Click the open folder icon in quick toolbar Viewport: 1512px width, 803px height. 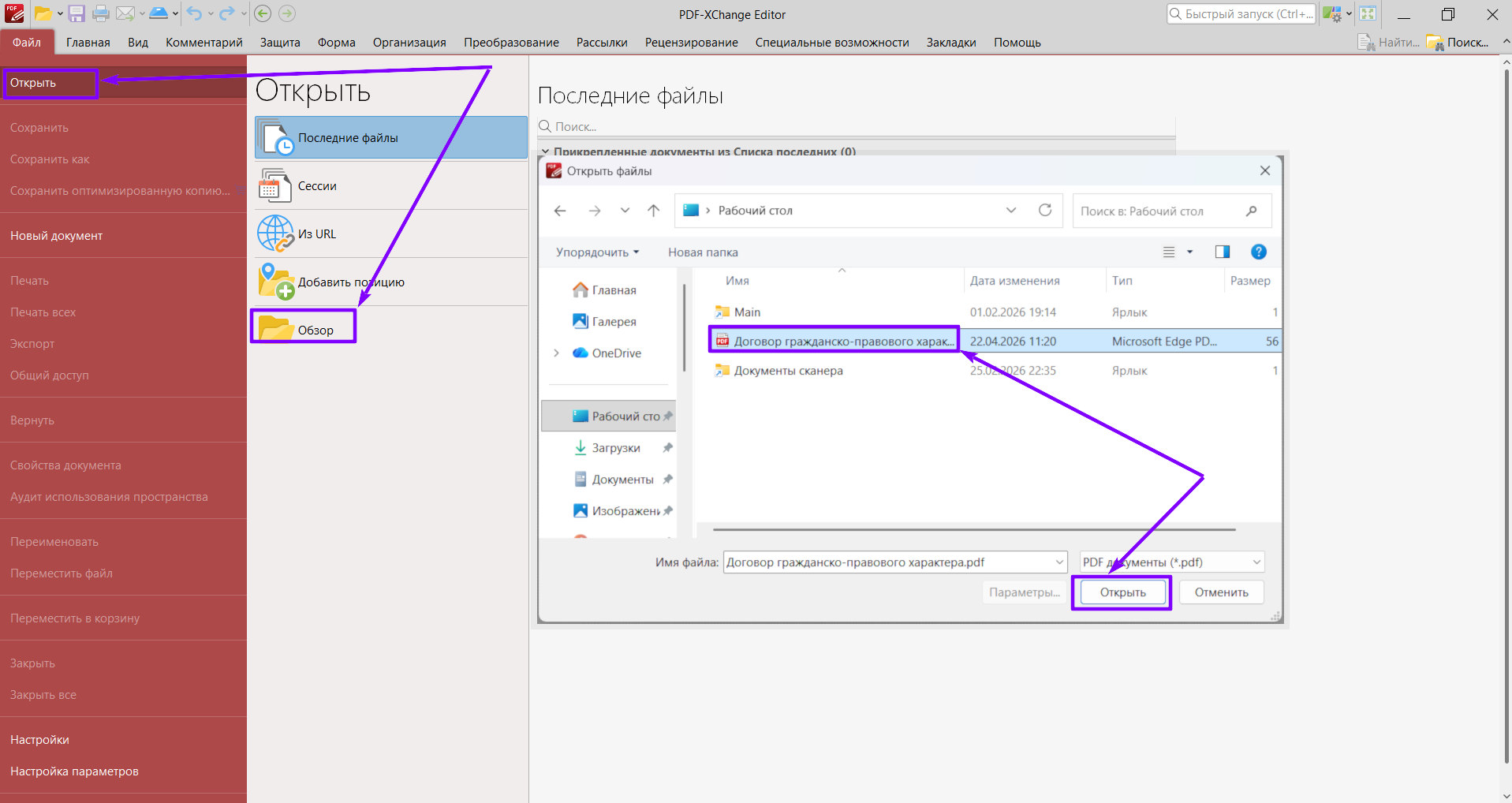click(x=43, y=13)
